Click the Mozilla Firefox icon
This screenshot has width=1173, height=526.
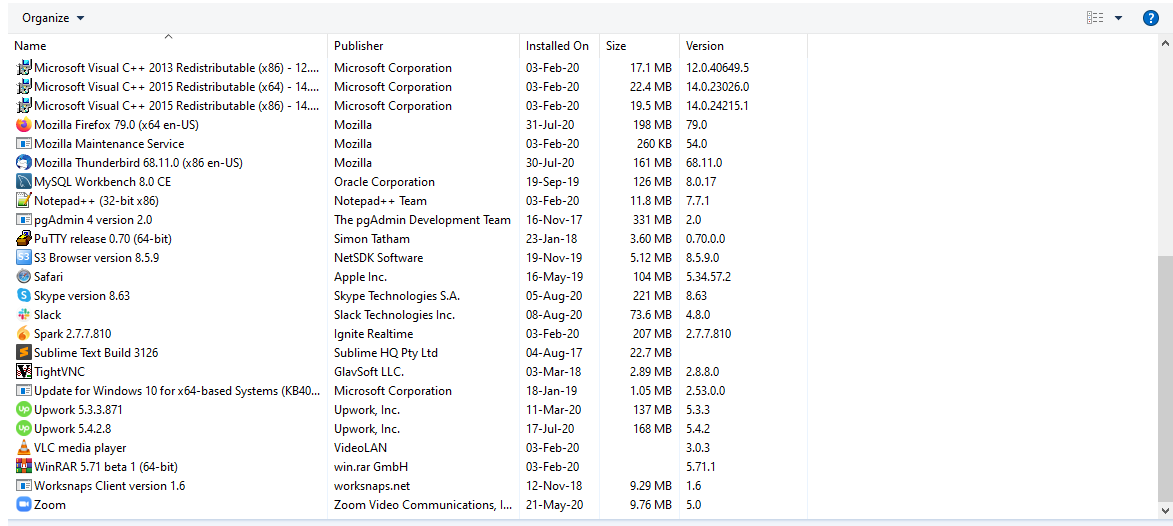click(24, 125)
